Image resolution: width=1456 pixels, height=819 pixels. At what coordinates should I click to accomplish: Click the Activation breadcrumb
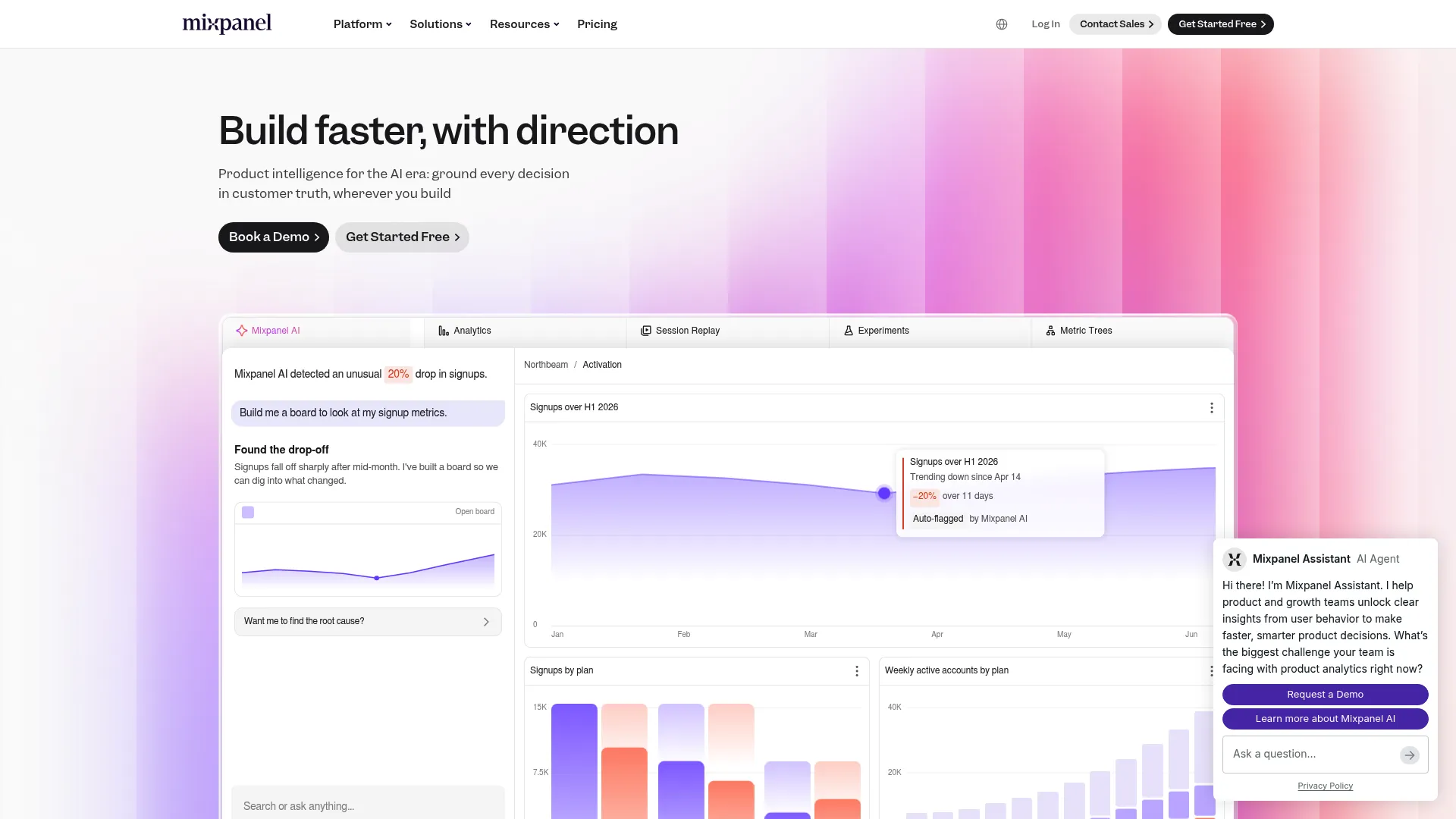[602, 365]
